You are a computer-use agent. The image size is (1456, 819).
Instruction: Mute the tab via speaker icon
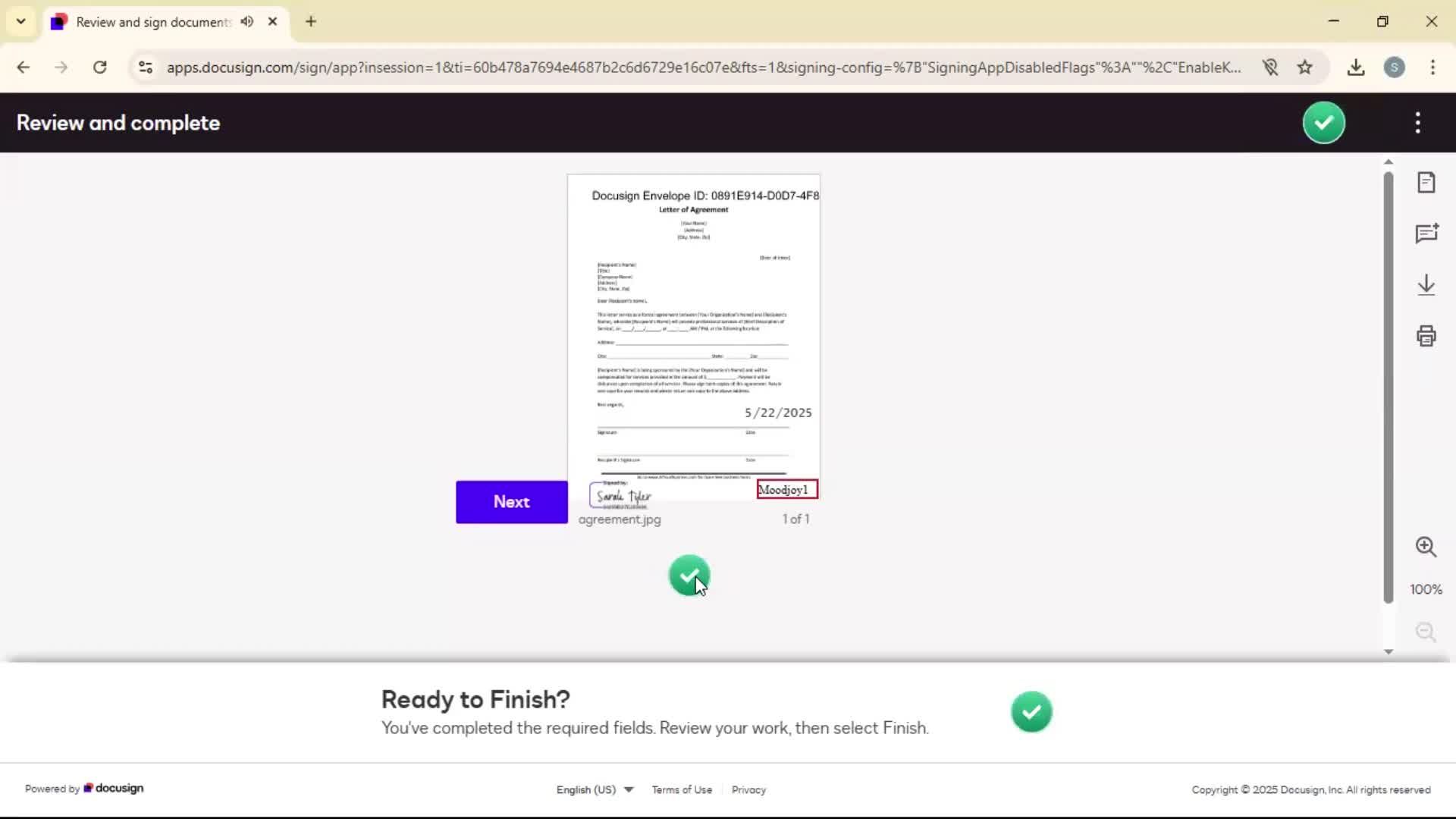pyautogui.click(x=247, y=22)
